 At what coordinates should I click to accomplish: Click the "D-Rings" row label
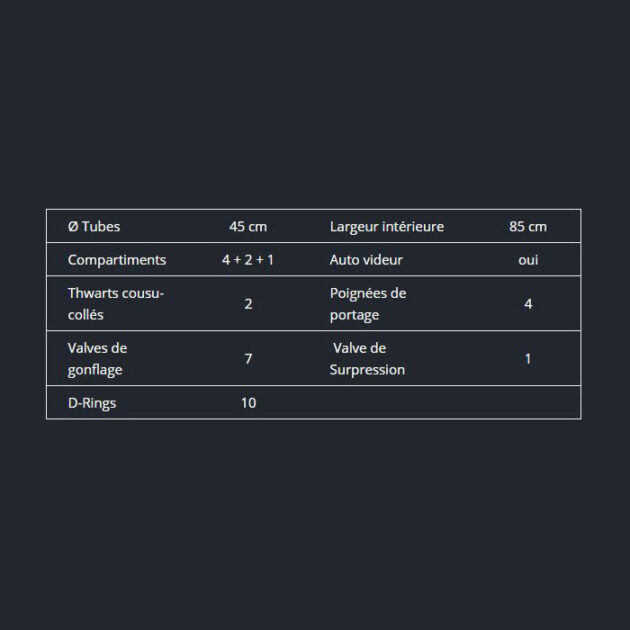click(x=92, y=403)
